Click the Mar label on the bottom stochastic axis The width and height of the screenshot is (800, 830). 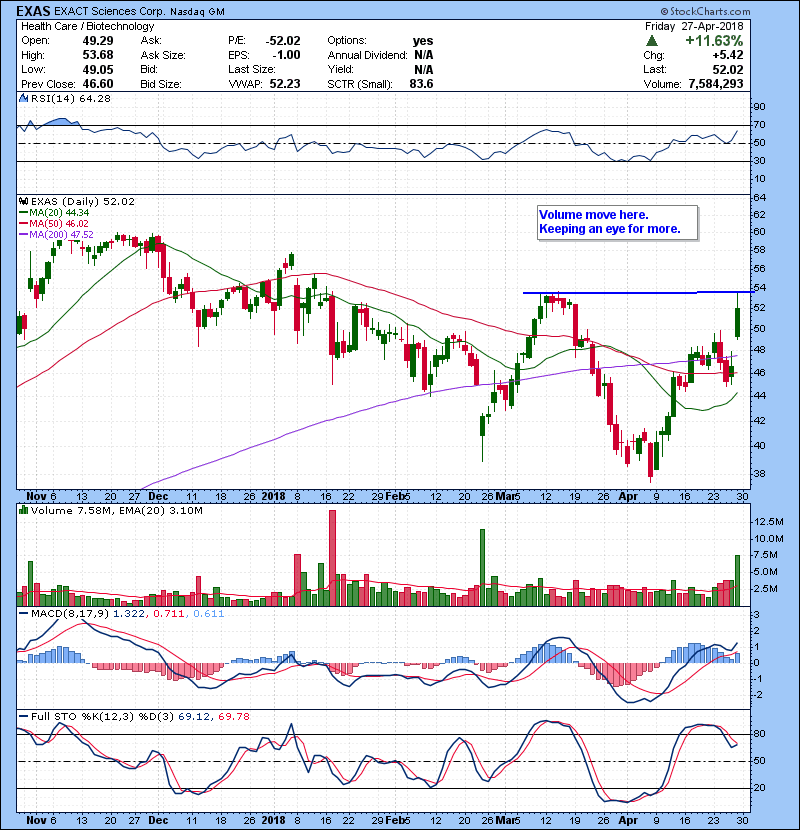coord(505,820)
